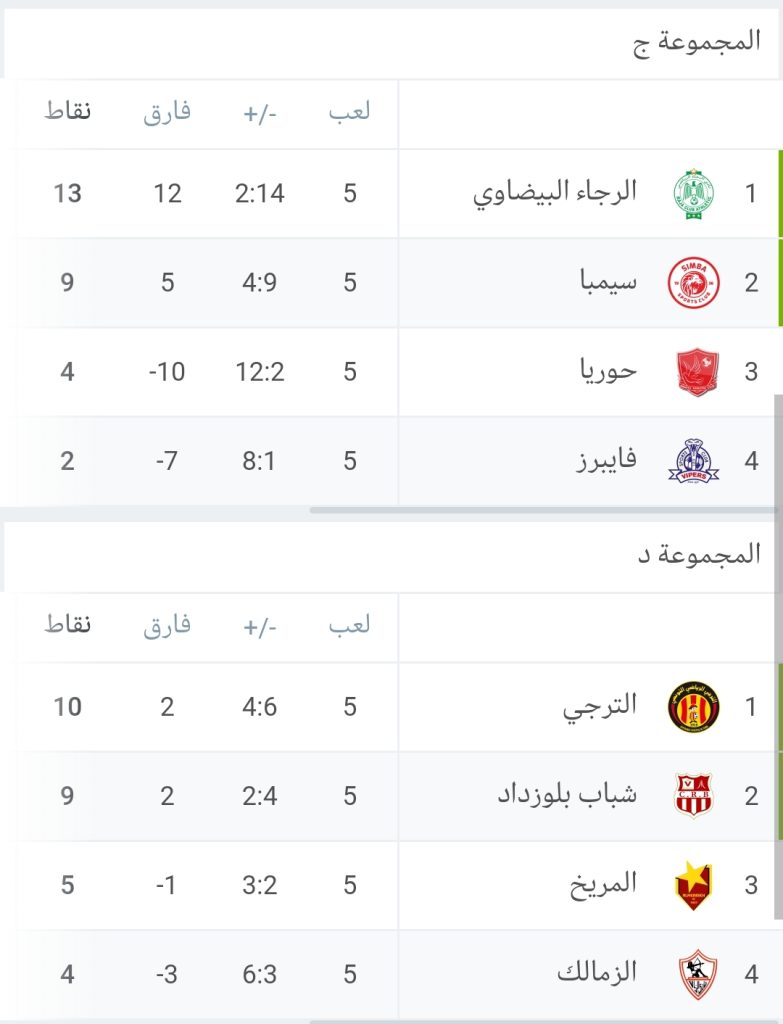
Task: Open the Al-Merrikh yellow star logo
Action: coord(694,886)
